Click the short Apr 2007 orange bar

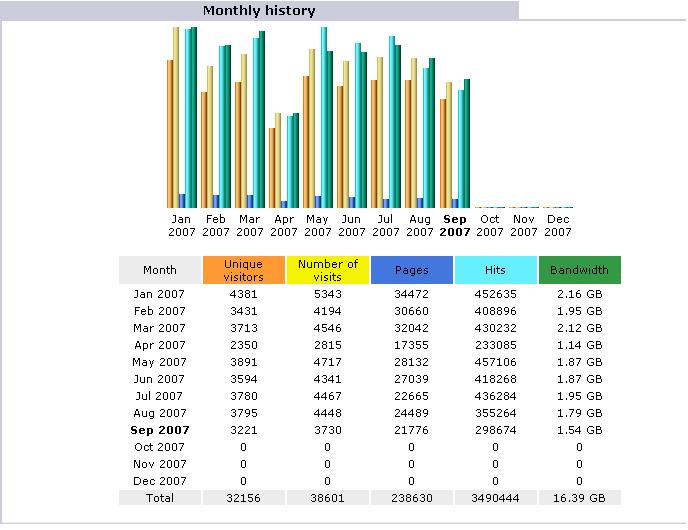tap(272, 168)
